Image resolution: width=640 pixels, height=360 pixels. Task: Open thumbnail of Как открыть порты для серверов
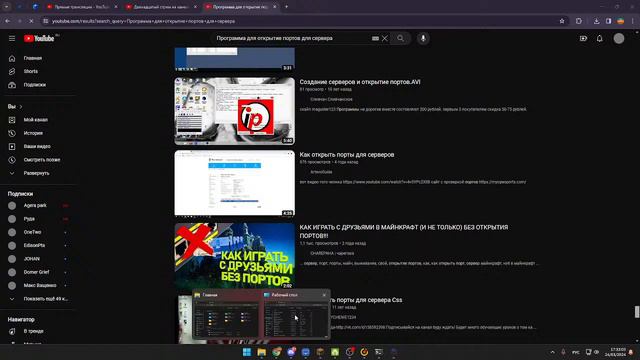(235, 183)
